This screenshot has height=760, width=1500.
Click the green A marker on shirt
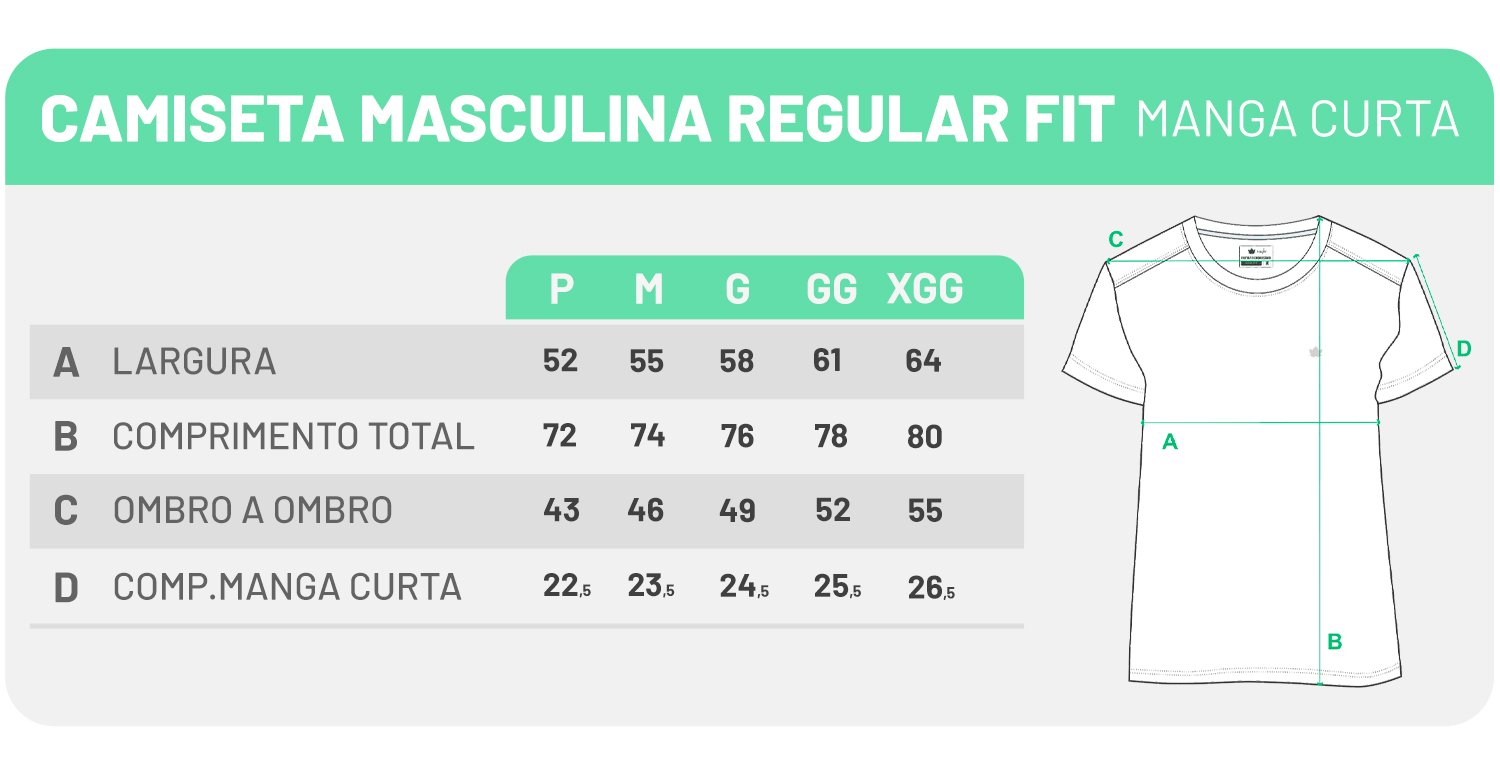pyautogui.click(x=1170, y=442)
